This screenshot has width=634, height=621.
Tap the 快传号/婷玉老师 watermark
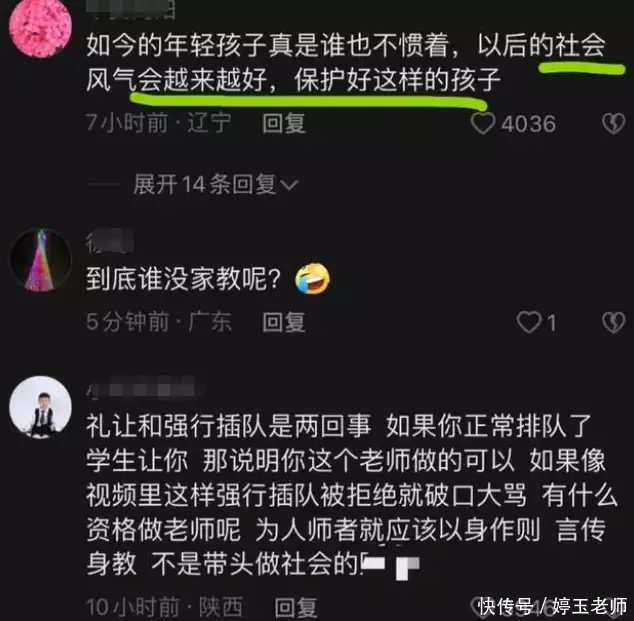[x=552, y=606]
